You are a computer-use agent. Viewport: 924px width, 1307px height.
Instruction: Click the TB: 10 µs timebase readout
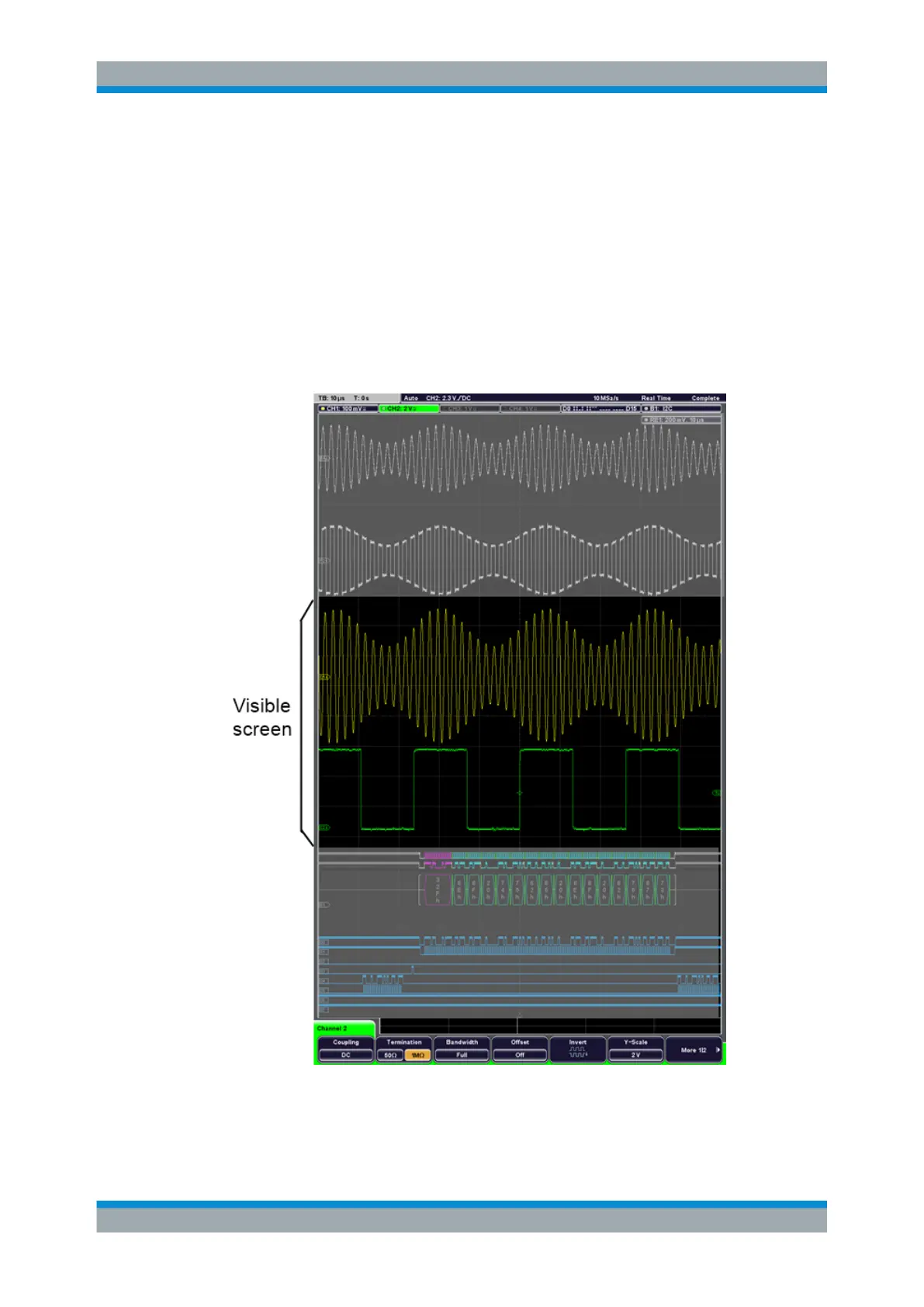pos(332,398)
